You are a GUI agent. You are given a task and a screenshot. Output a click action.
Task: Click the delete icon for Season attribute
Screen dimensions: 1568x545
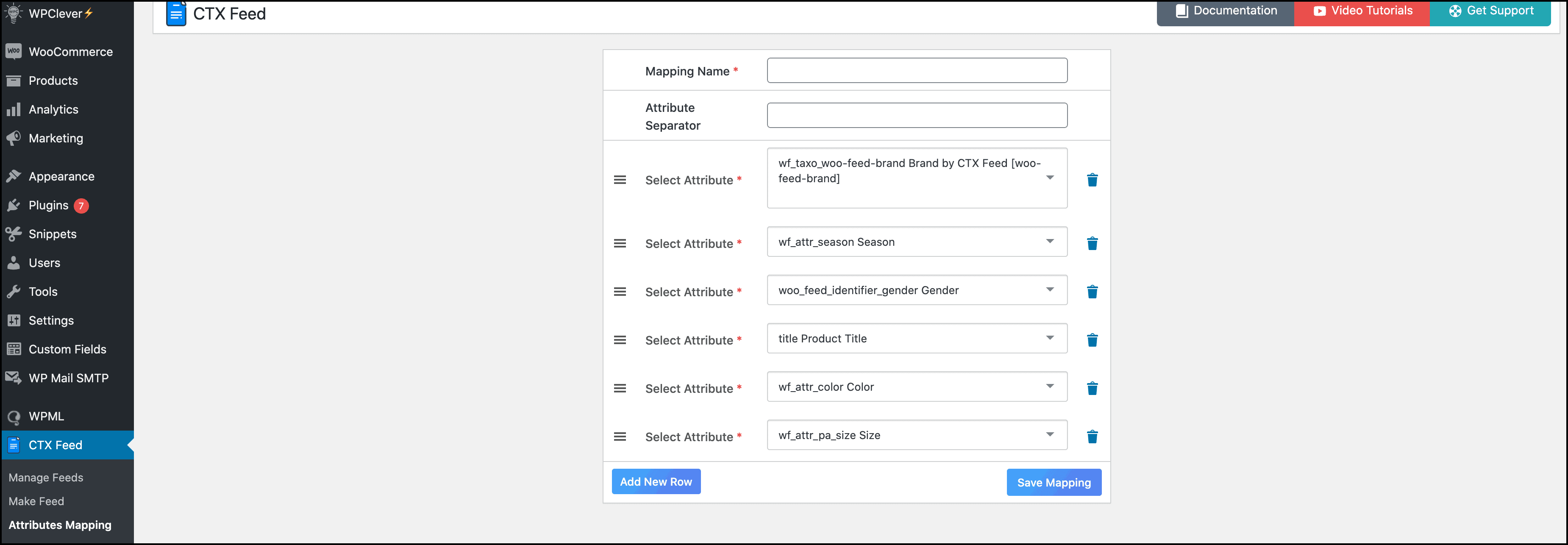point(1092,243)
